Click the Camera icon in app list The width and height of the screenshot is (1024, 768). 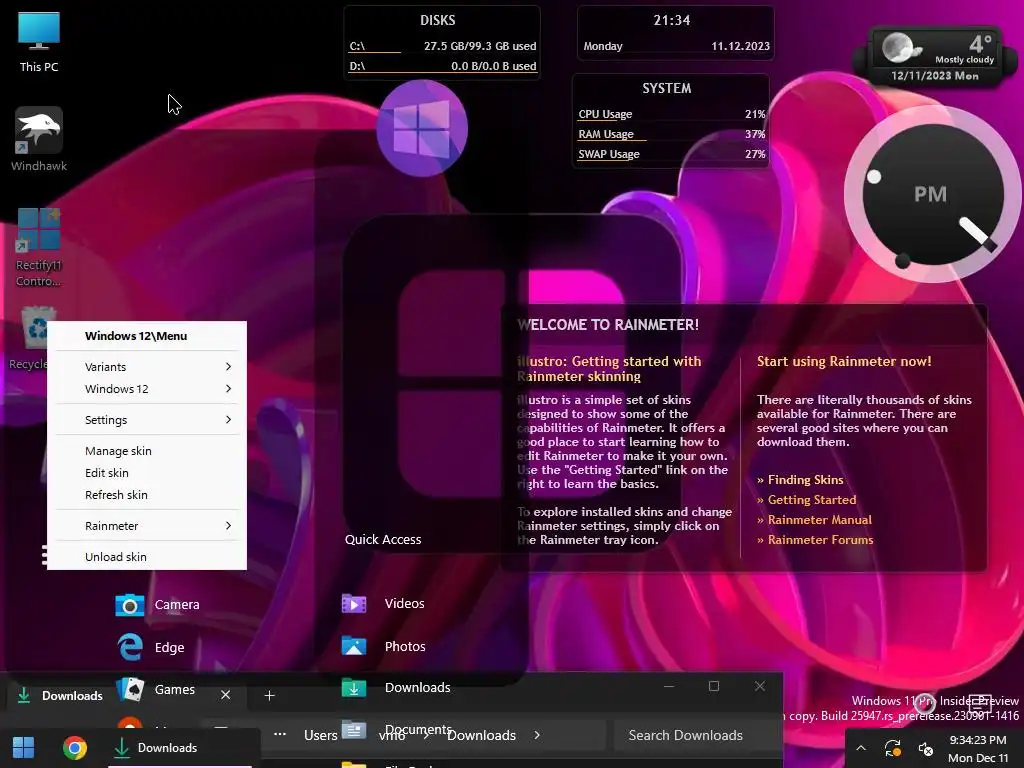(129, 605)
